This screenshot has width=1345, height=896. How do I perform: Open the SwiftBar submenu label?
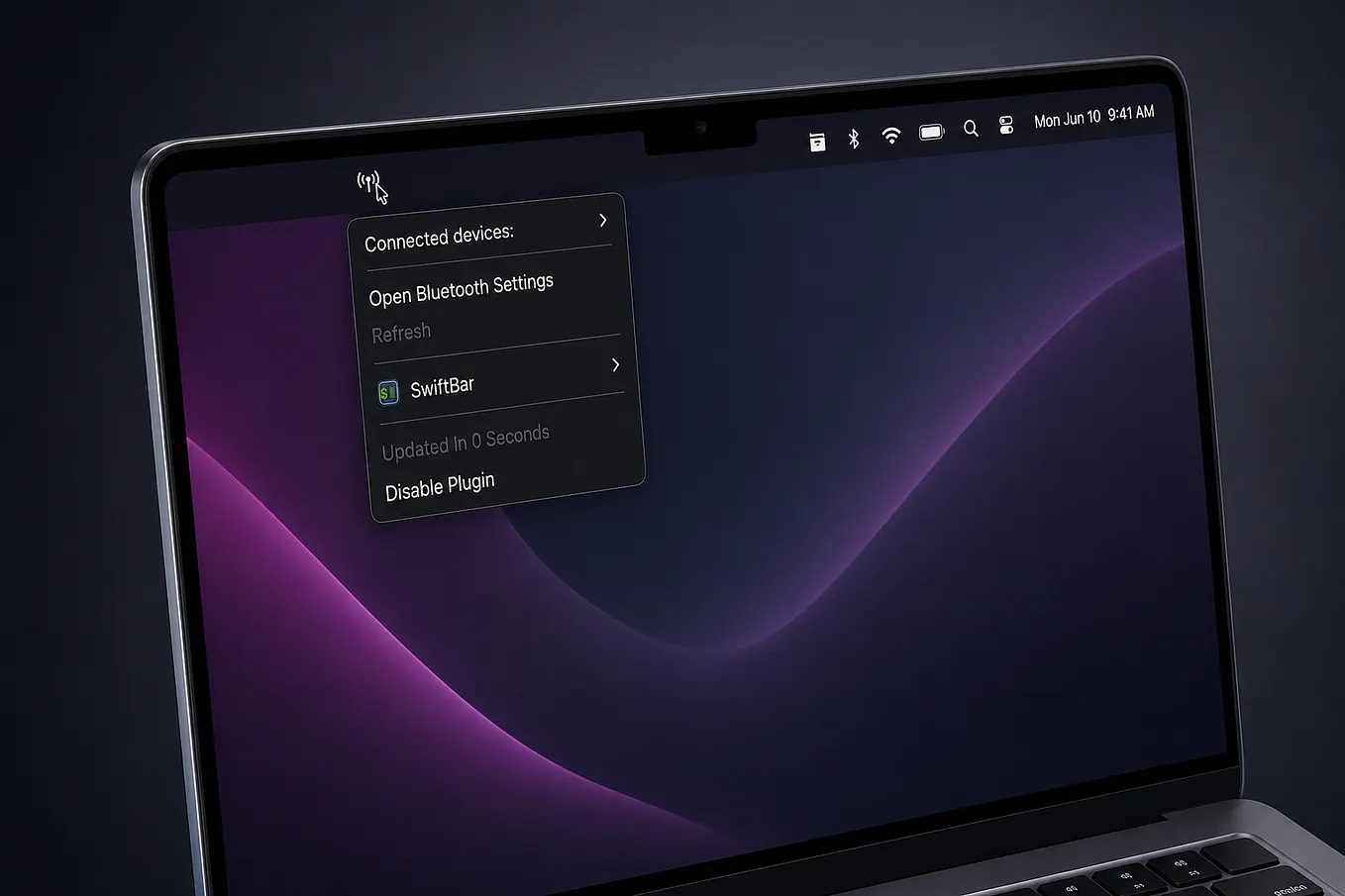click(442, 386)
